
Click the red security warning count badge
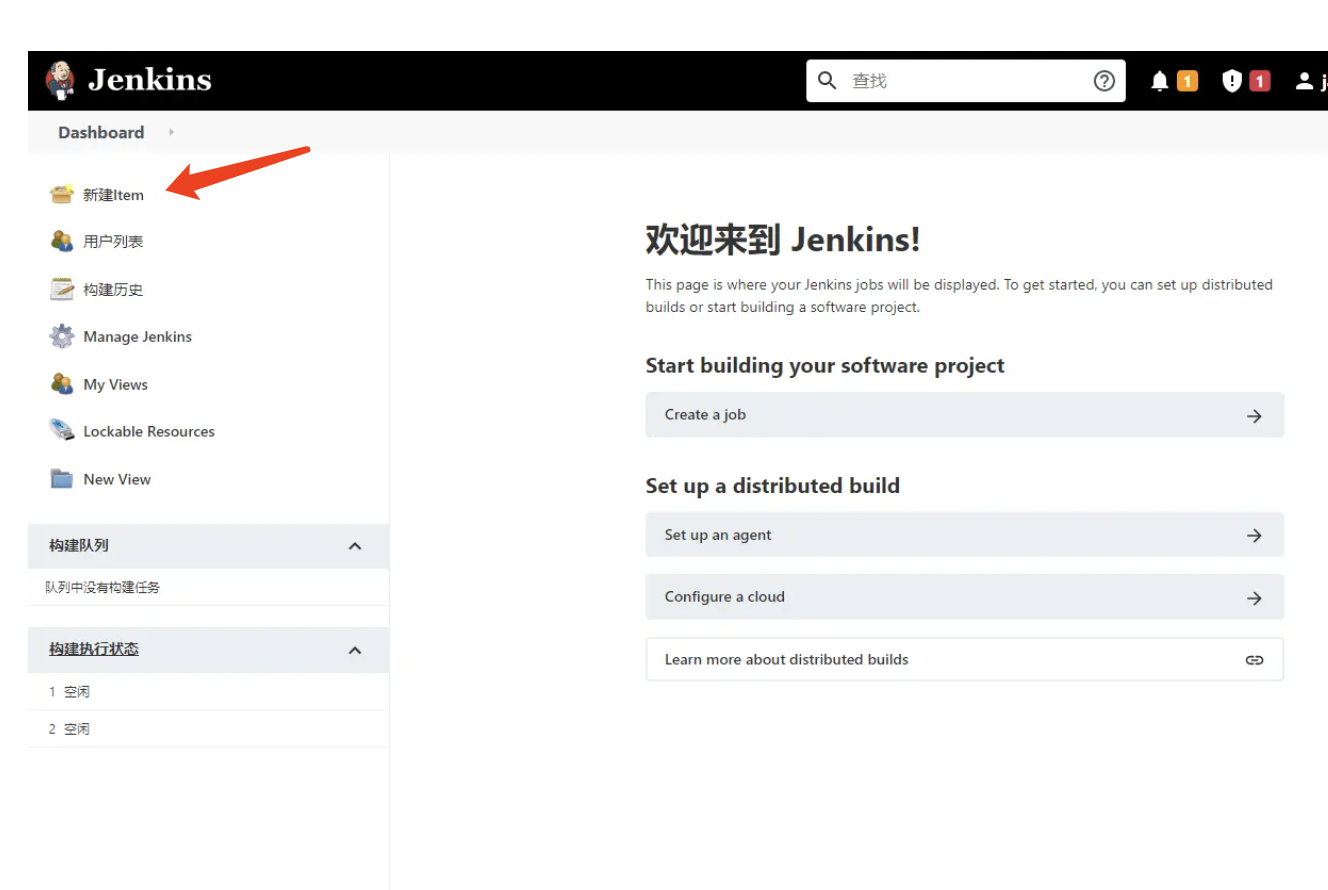click(1260, 81)
